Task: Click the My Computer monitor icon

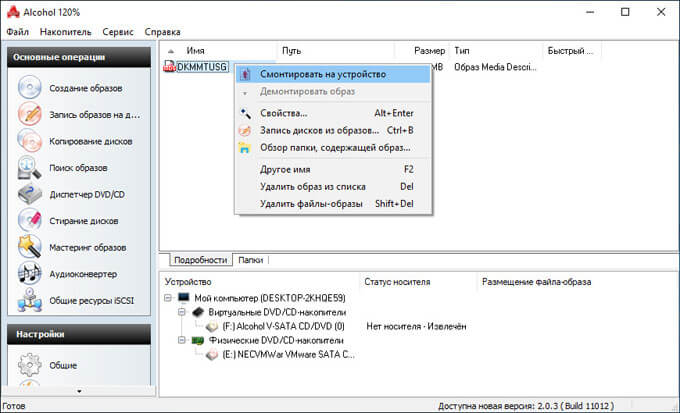Action: click(184, 298)
